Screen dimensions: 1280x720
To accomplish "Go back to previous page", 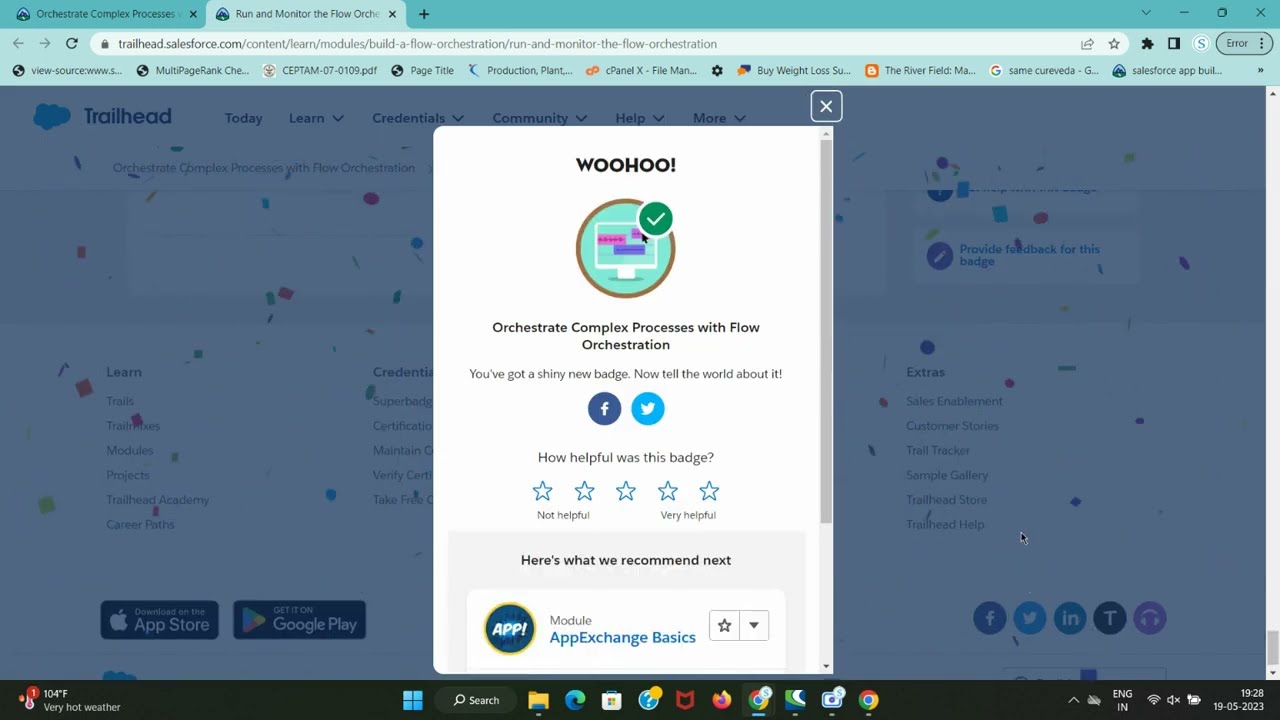I will tap(18, 43).
